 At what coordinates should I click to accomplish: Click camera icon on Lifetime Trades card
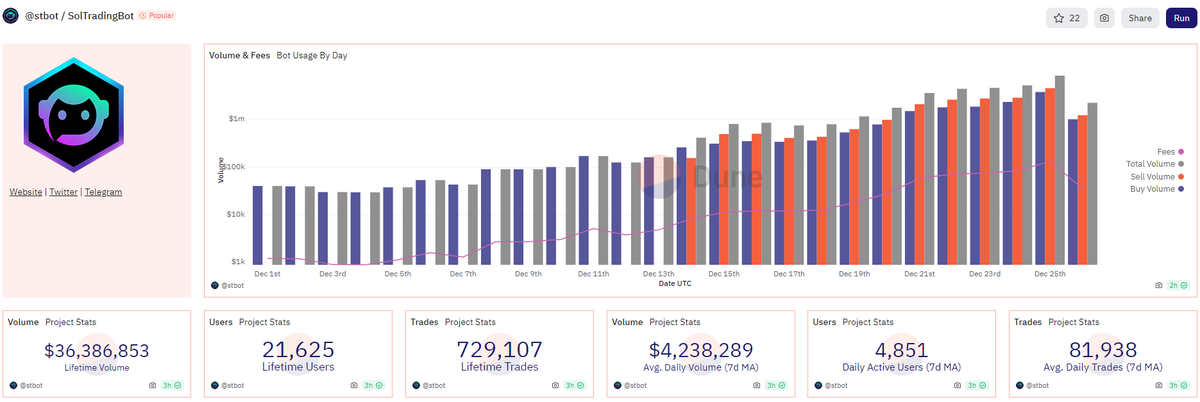(x=555, y=385)
